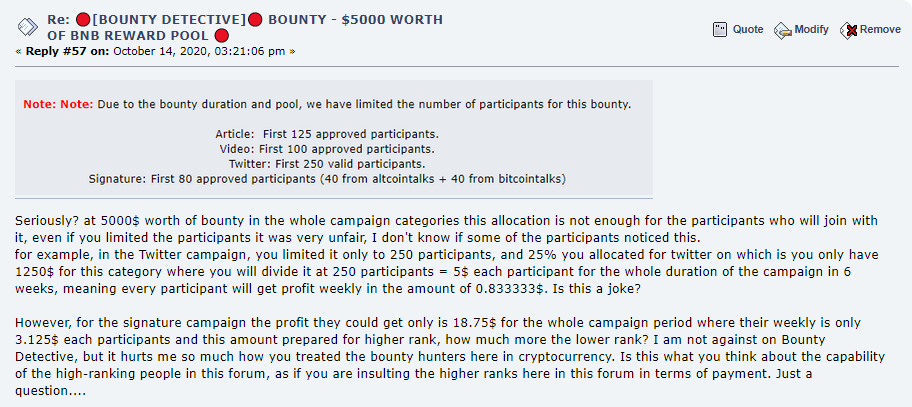Click the Quote icon
This screenshot has width=912, height=407.
[x=720, y=30]
